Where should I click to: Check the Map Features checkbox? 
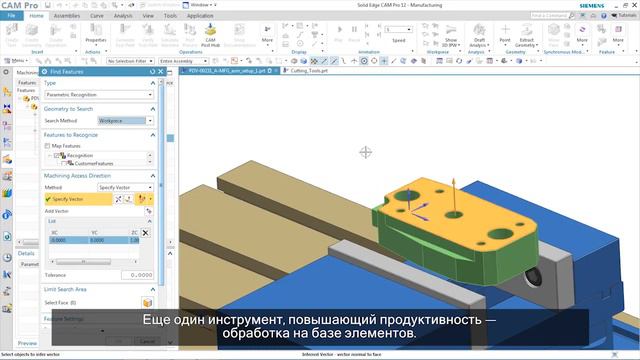(47, 146)
